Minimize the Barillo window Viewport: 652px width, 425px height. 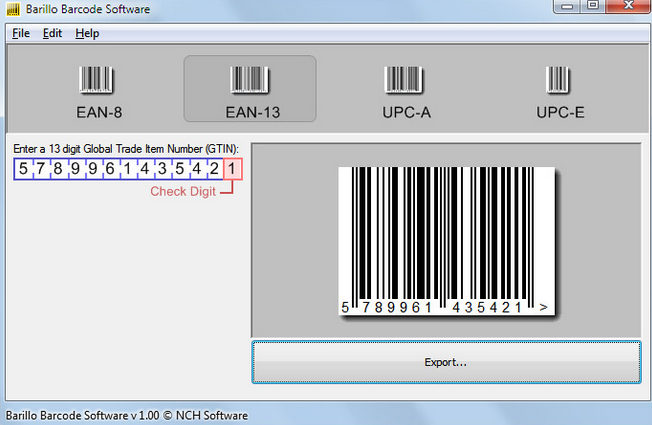tap(568, 6)
